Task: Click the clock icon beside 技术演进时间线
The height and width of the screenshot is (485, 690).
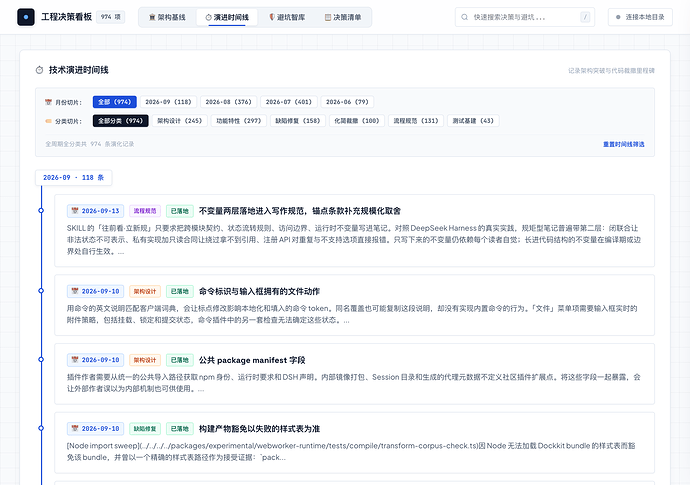Action: pyautogui.click(x=40, y=70)
